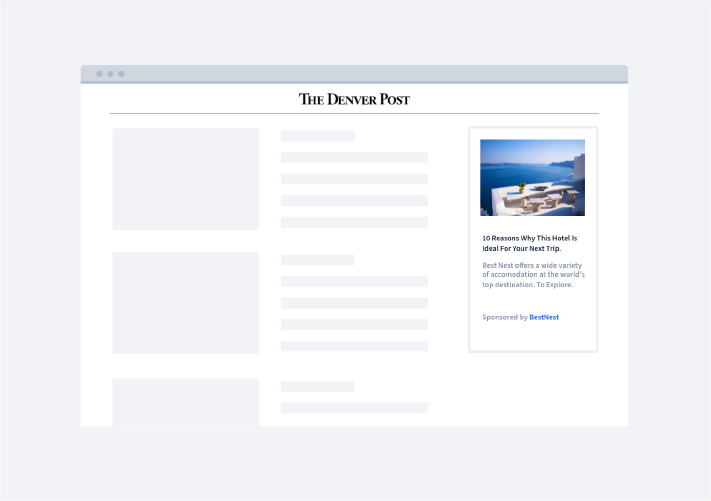Follow the BestNest sponsor link
Screen dimensions: 711x501
[x=544, y=317]
